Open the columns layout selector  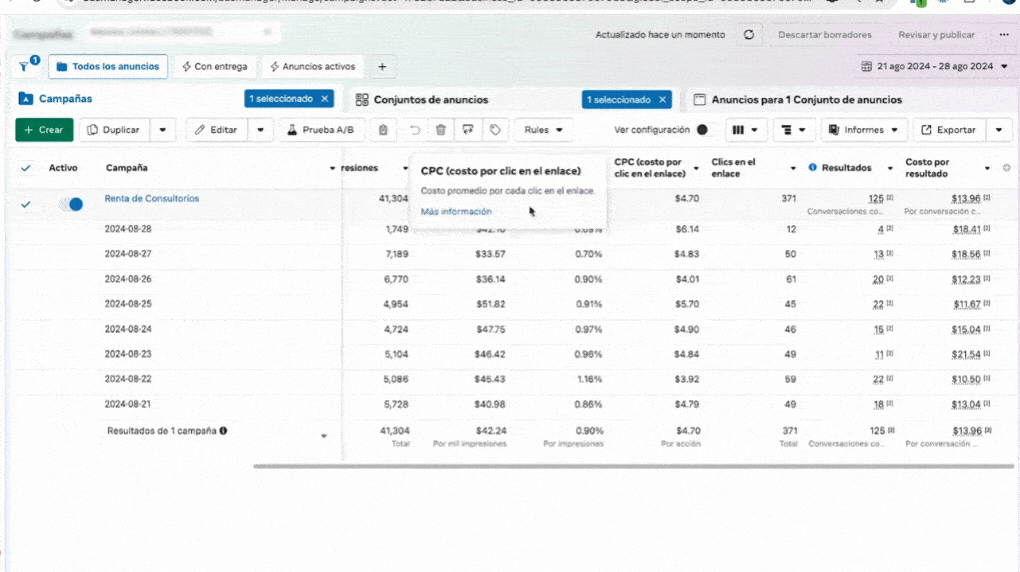744,130
